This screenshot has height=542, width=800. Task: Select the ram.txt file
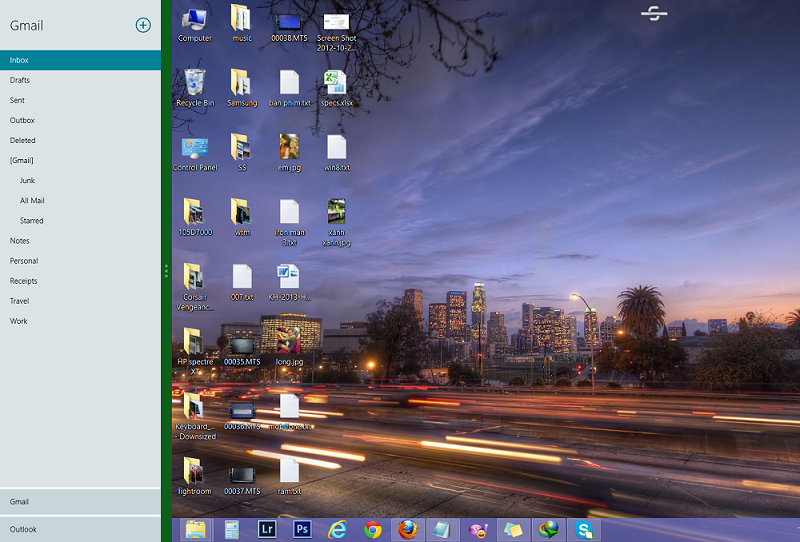coord(289,477)
